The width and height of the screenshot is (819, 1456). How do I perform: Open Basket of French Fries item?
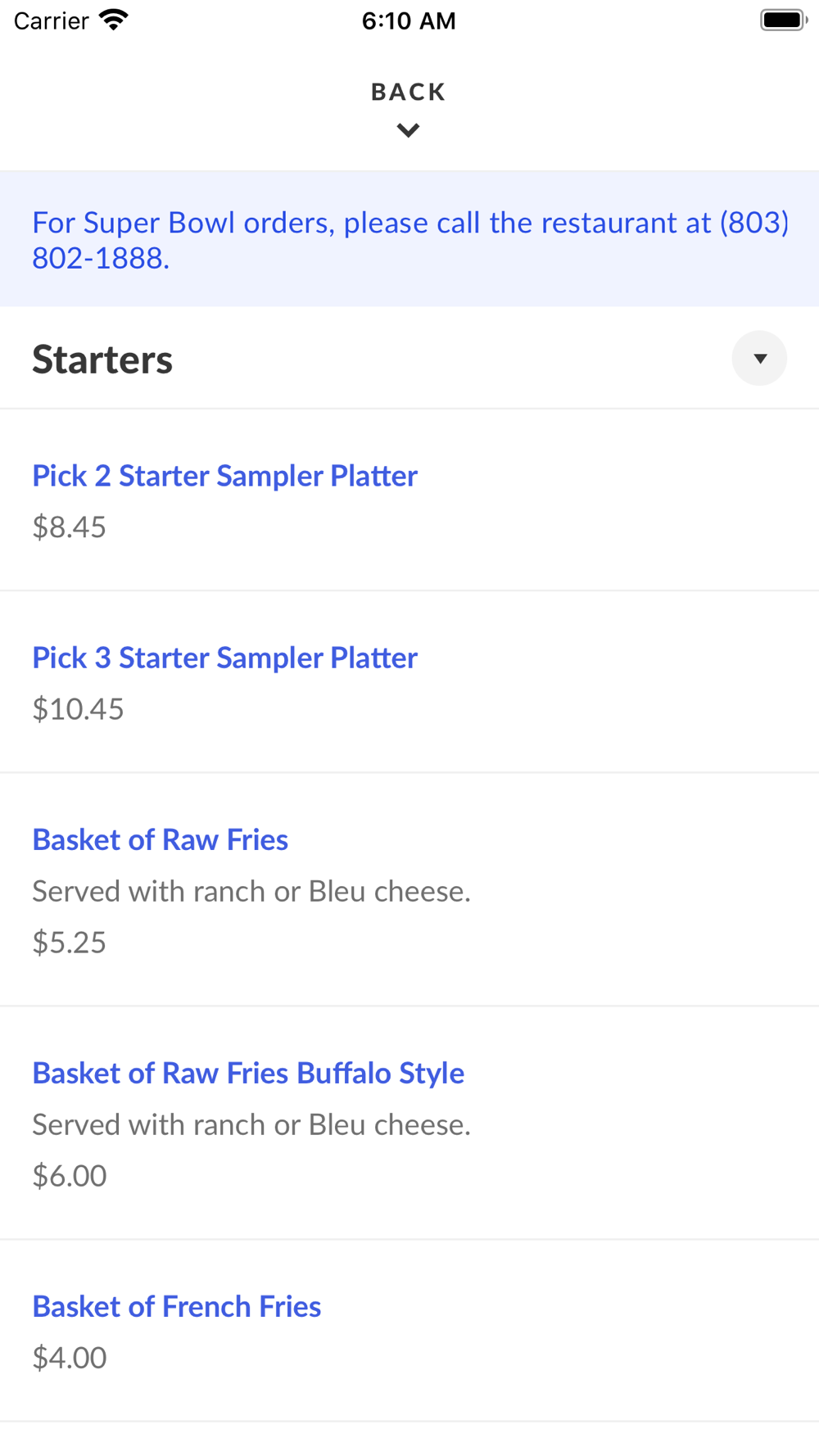(x=176, y=1306)
